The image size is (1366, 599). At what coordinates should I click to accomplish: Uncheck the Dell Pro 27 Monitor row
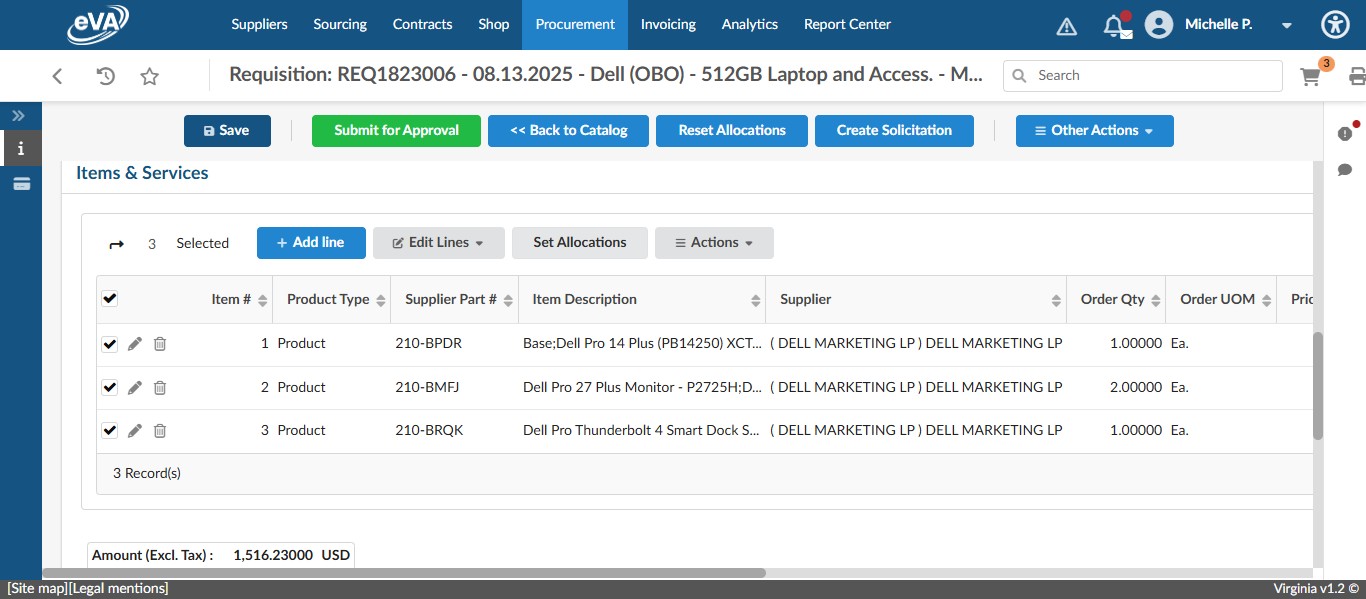click(x=109, y=387)
